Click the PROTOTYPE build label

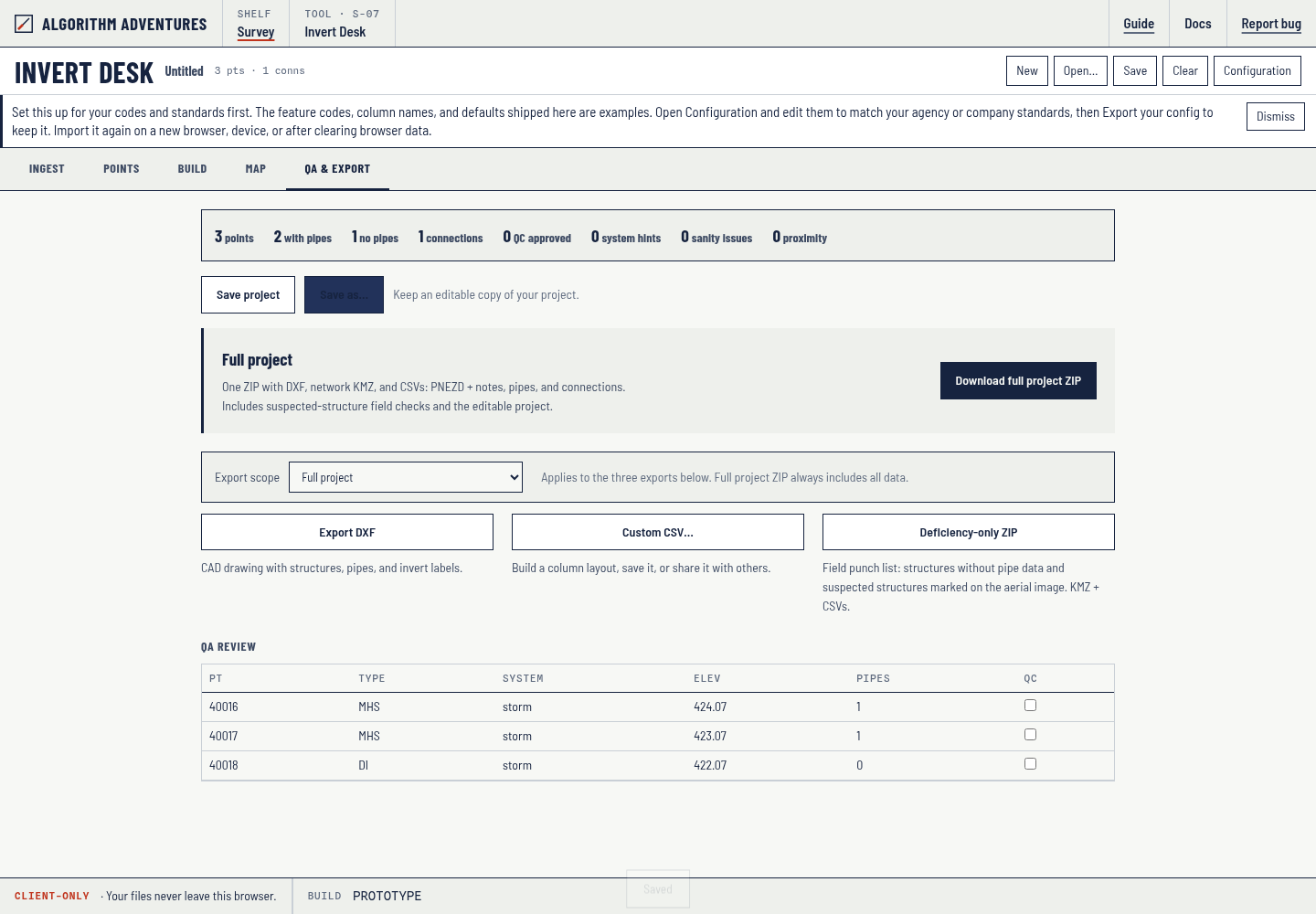(387, 896)
